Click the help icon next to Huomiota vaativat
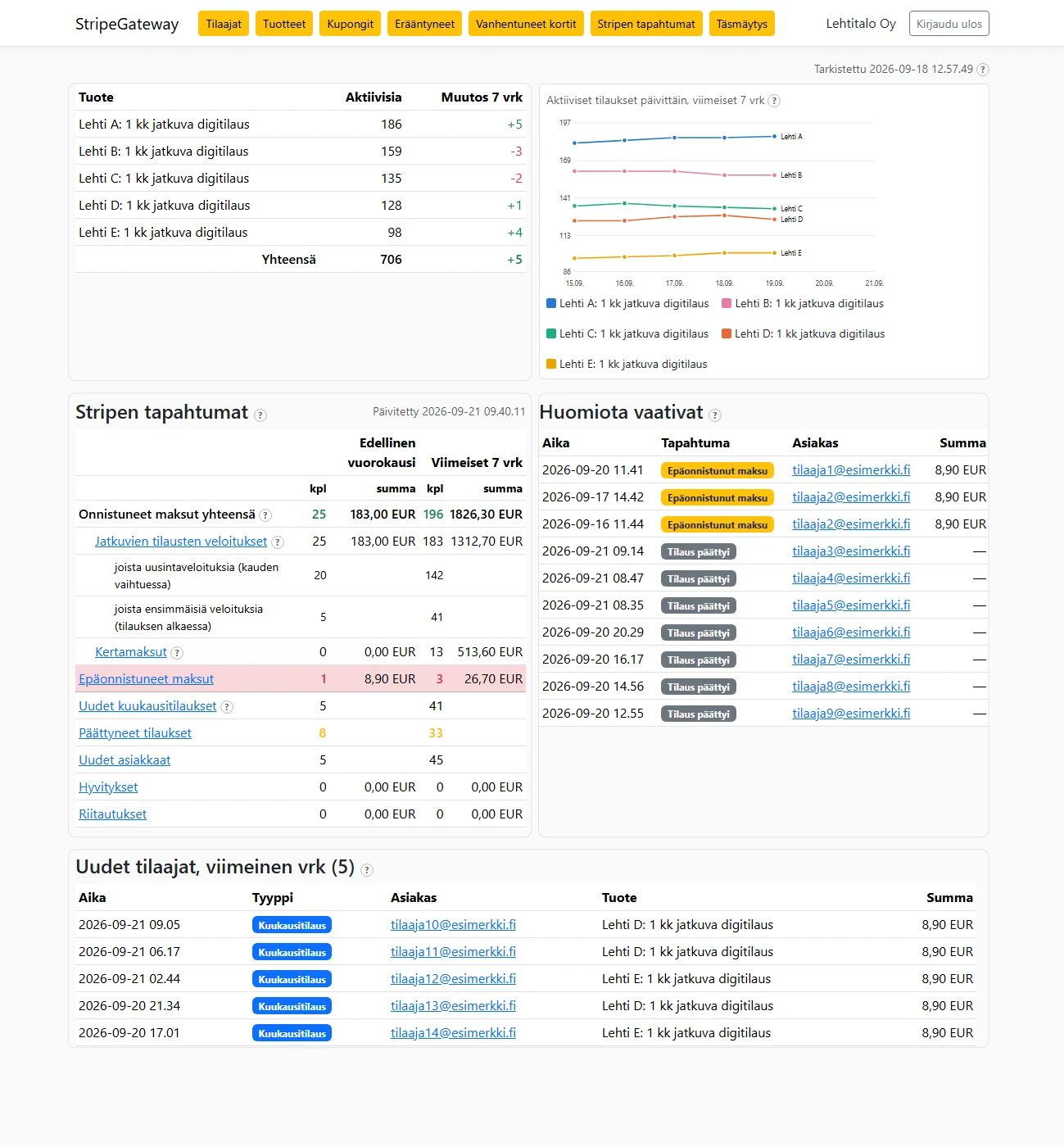The height and width of the screenshot is (1147, 1064). coord(715,415)
